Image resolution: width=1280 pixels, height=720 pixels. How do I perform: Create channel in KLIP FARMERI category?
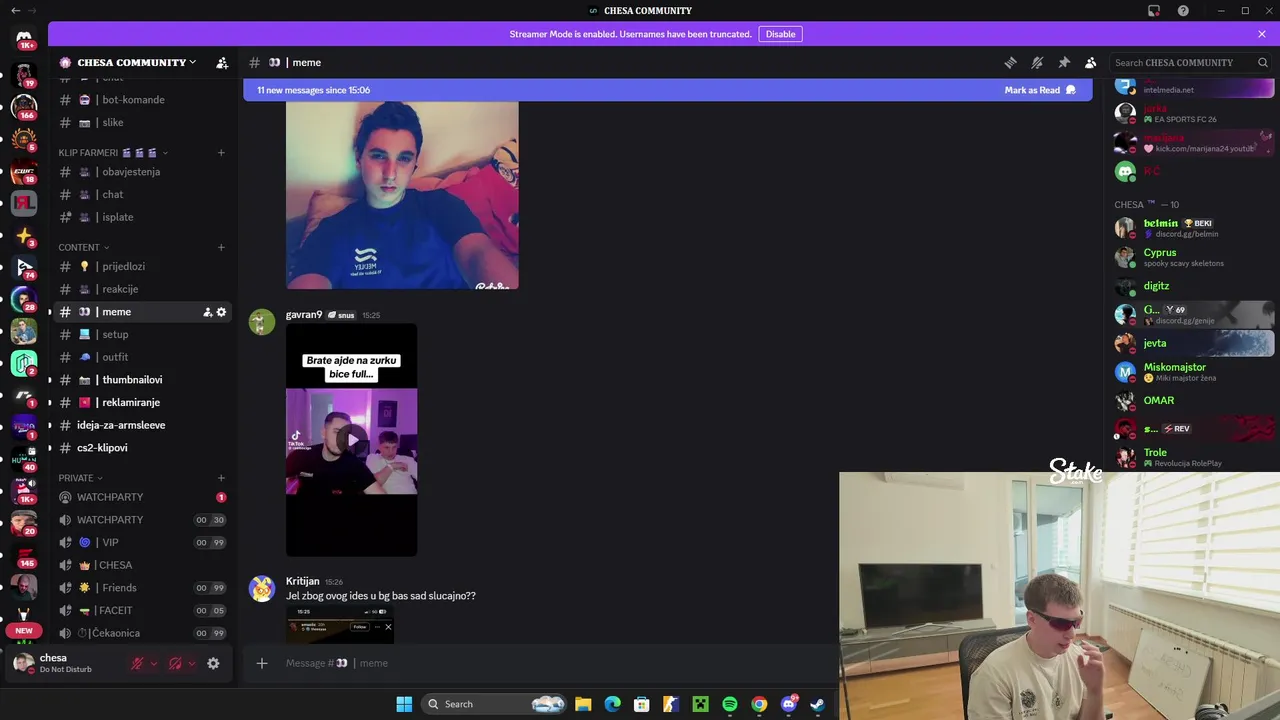tap(221, 153)
